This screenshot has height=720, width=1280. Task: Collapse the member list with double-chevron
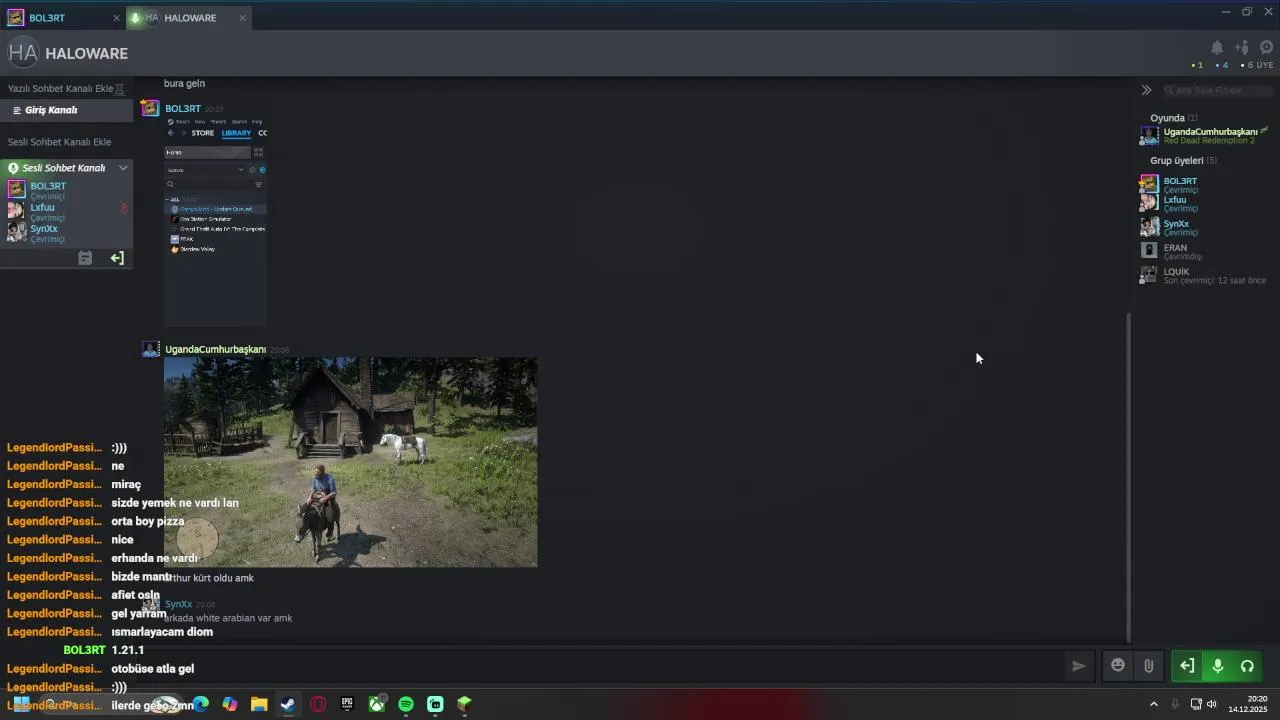point(1146,90)
